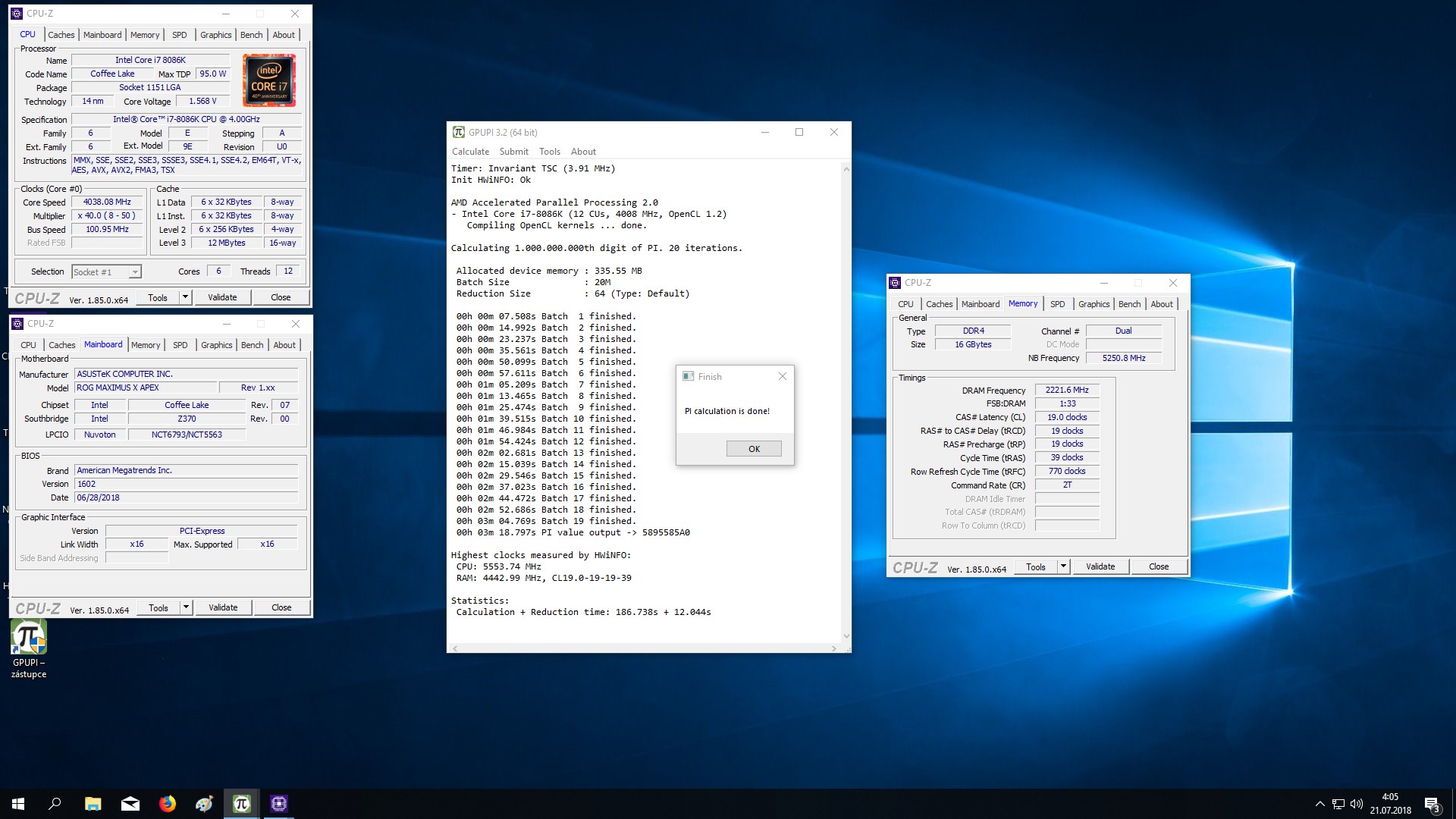Switch to SPD tab in top CPU-Z
1456x819 pixels.
coord(179,35)
